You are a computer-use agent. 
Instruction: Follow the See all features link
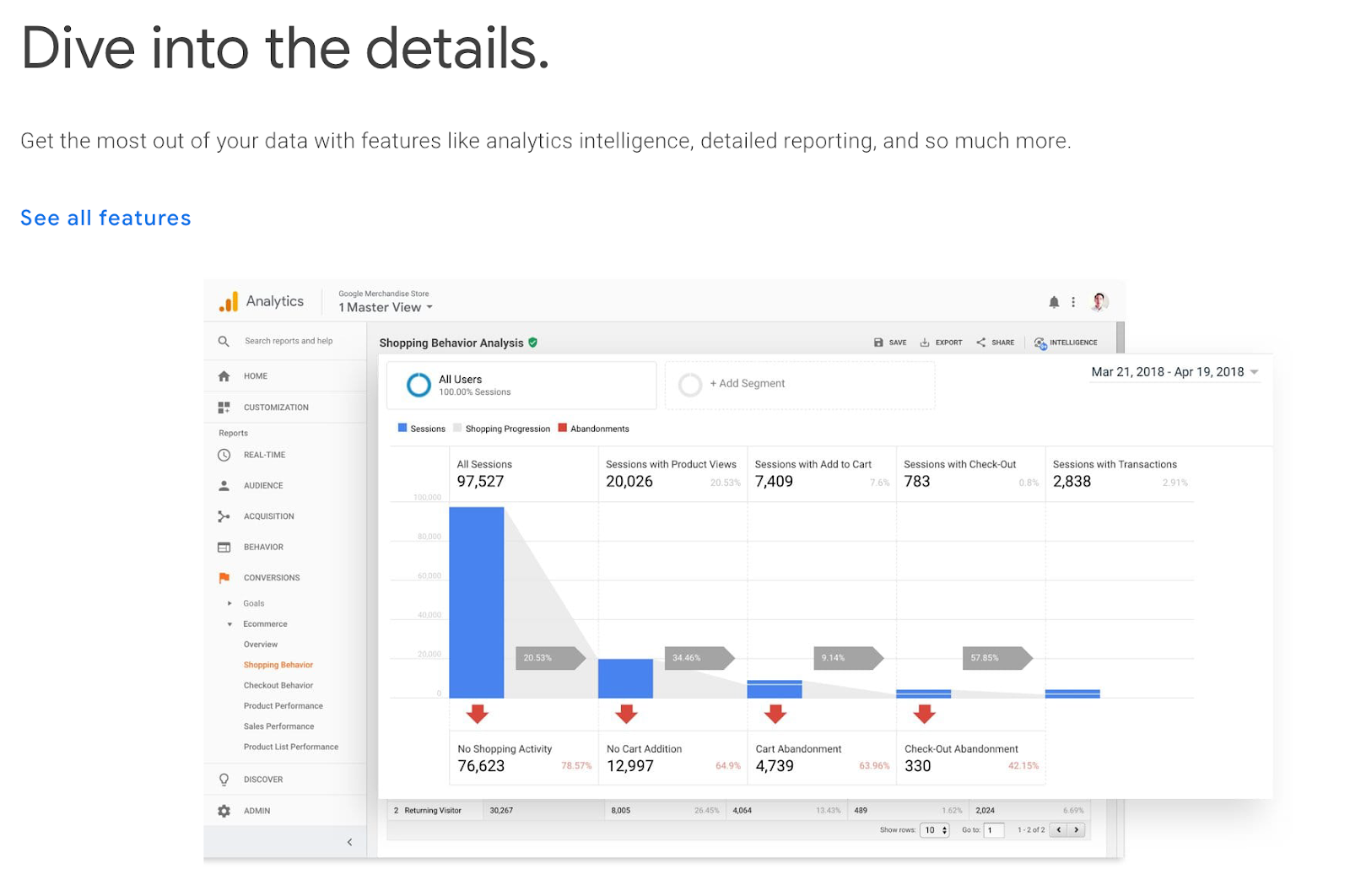(x=106, y=218)
